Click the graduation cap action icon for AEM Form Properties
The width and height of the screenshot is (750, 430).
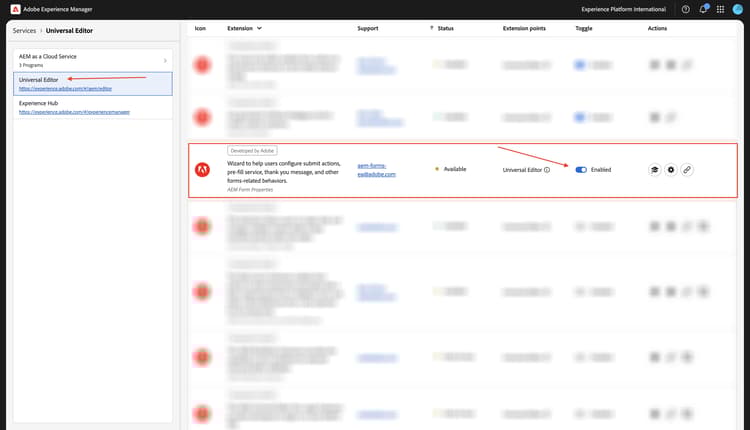point(654,170)
